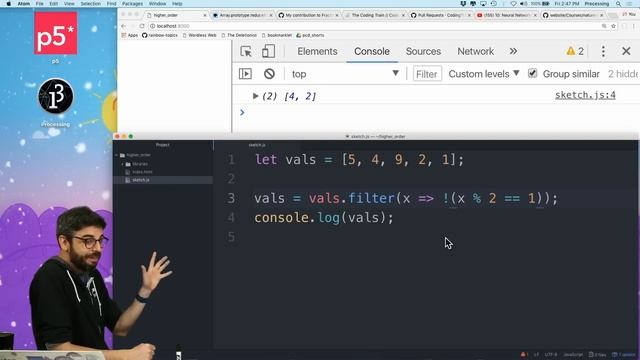Switch to the Array.prototype.reduce Chrome tab
The width and height of the screenshot is (640, 360).
click(242, 15)
